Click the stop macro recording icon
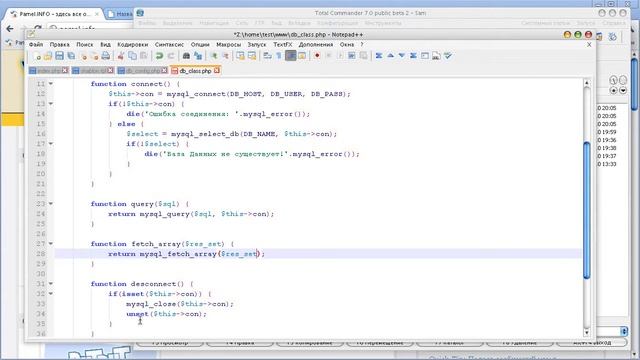Viewport: 640px width, 360px height. pos(329,56)
